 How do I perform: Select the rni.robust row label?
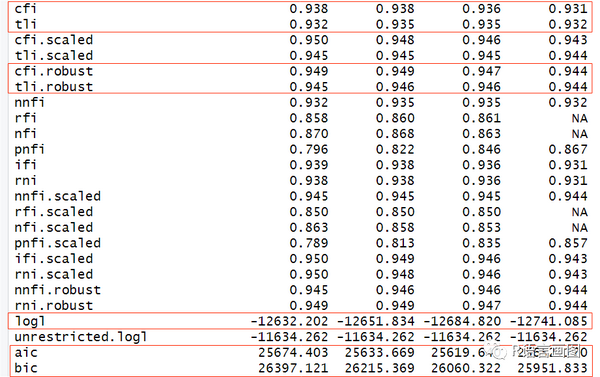point(54,305)
